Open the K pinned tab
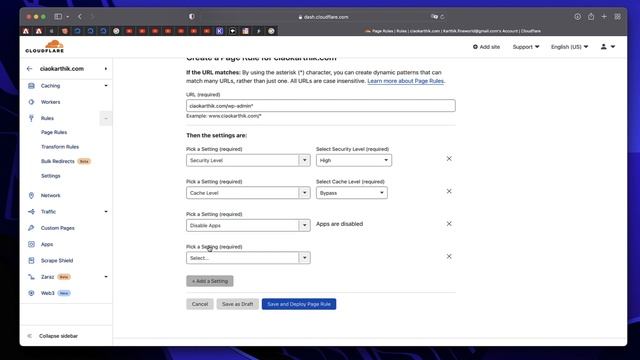The image size is (640, 360). (x=220, y=31)
